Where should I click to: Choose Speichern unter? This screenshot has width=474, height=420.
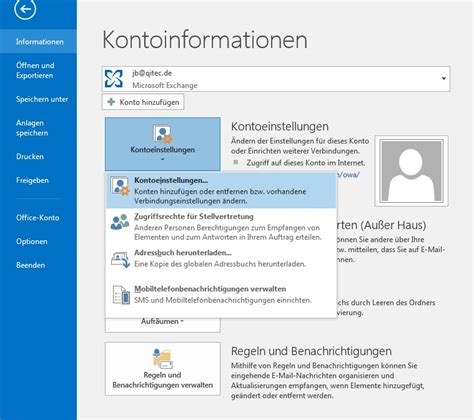pos(38,99)
